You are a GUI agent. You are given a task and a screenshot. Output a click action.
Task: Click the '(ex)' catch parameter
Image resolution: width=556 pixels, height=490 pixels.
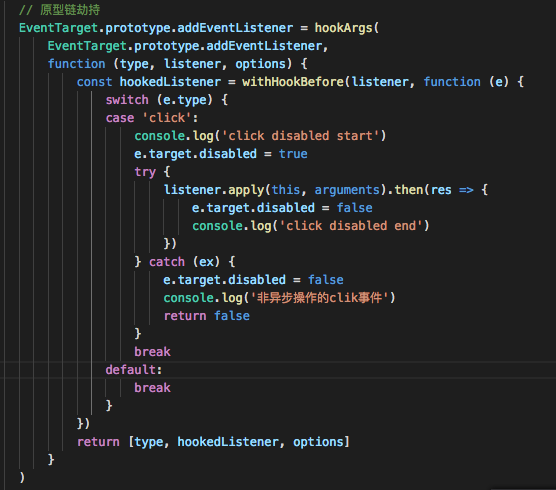[206, 262]
